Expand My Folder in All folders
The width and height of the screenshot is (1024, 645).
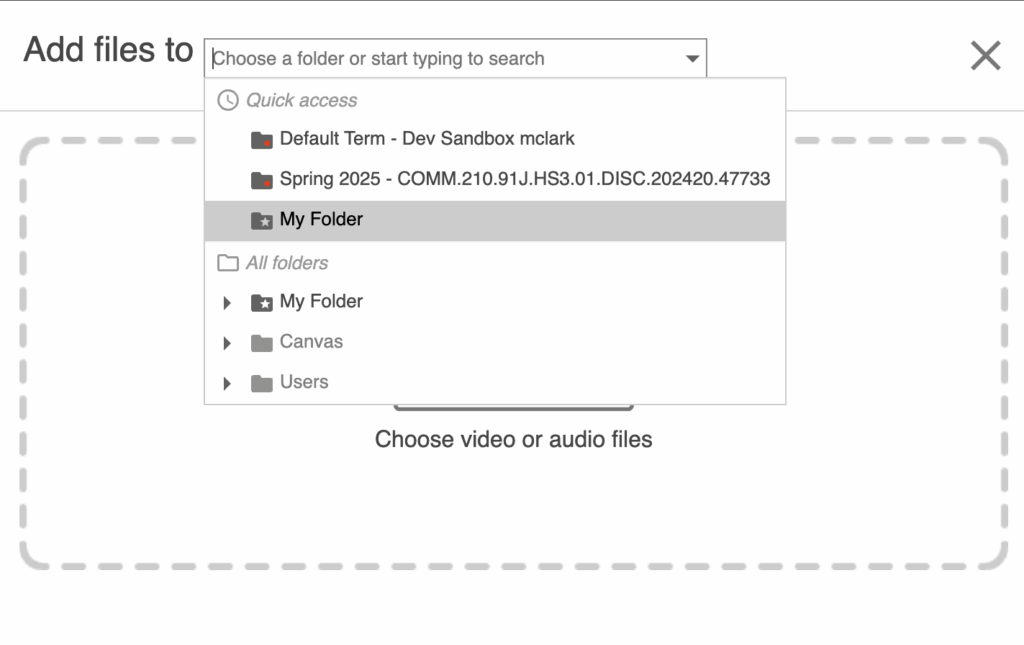point(227,303)
